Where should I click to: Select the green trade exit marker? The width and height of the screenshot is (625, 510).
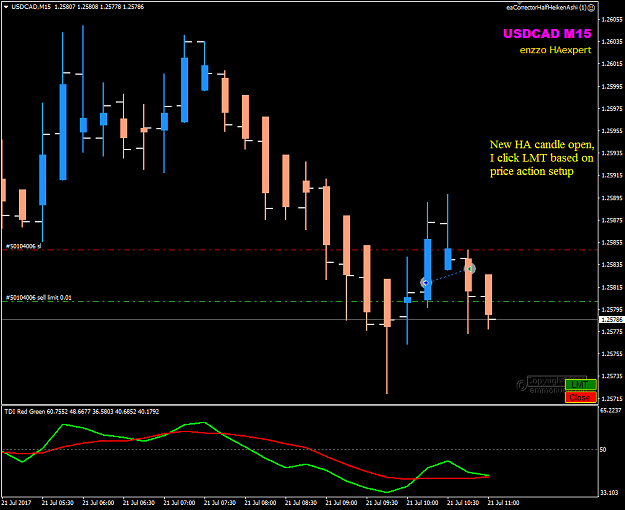click(x=470, y=269)
